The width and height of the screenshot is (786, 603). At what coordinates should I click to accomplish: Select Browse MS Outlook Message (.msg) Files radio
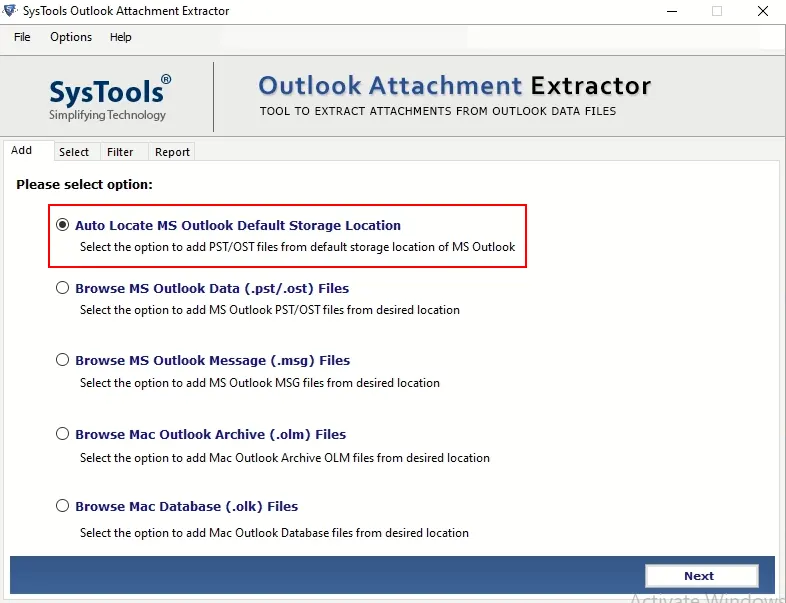coord(62,359)
